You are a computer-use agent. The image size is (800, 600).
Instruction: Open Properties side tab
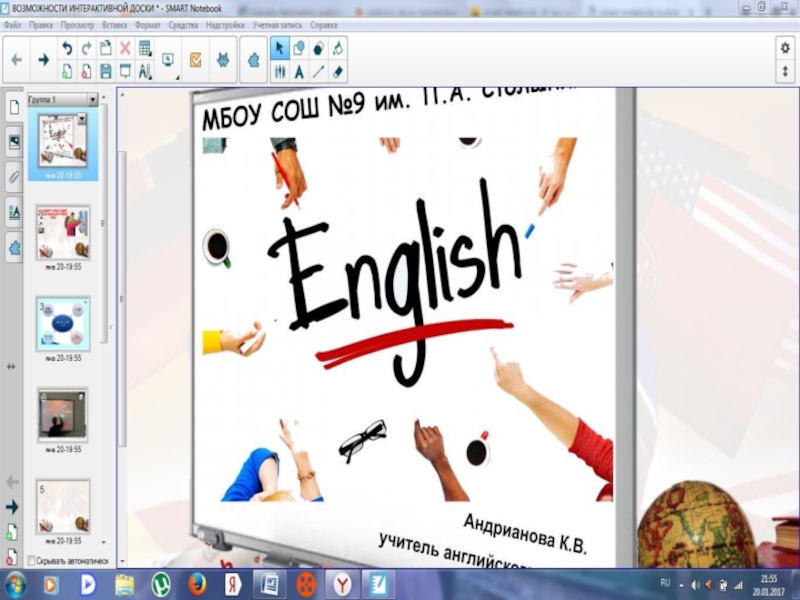(14, 212)
